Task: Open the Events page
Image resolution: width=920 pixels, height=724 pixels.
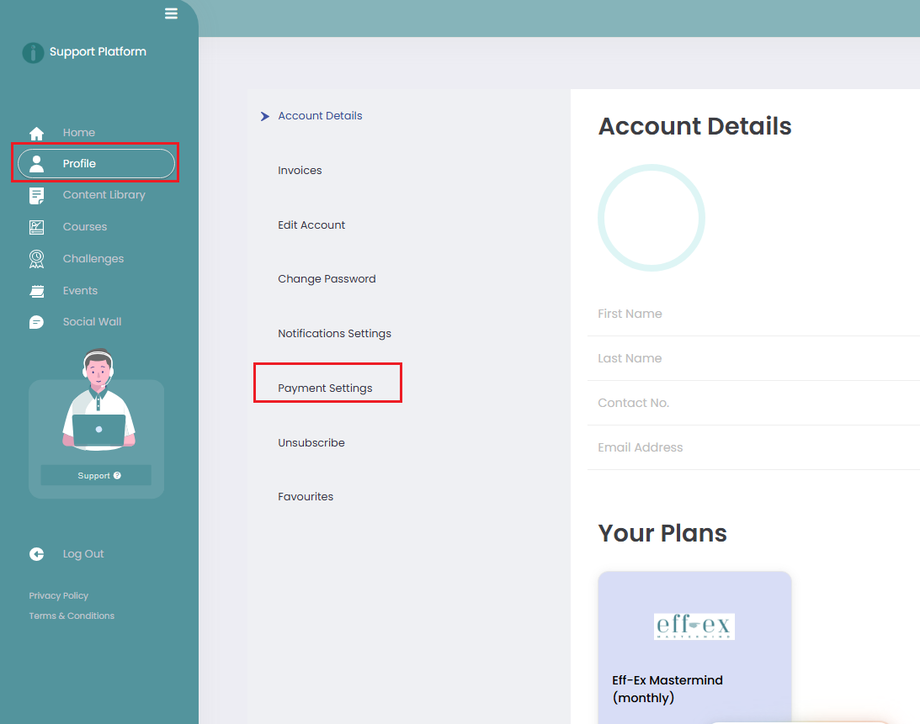Action: pyautogui.click(x=80, y=290)
